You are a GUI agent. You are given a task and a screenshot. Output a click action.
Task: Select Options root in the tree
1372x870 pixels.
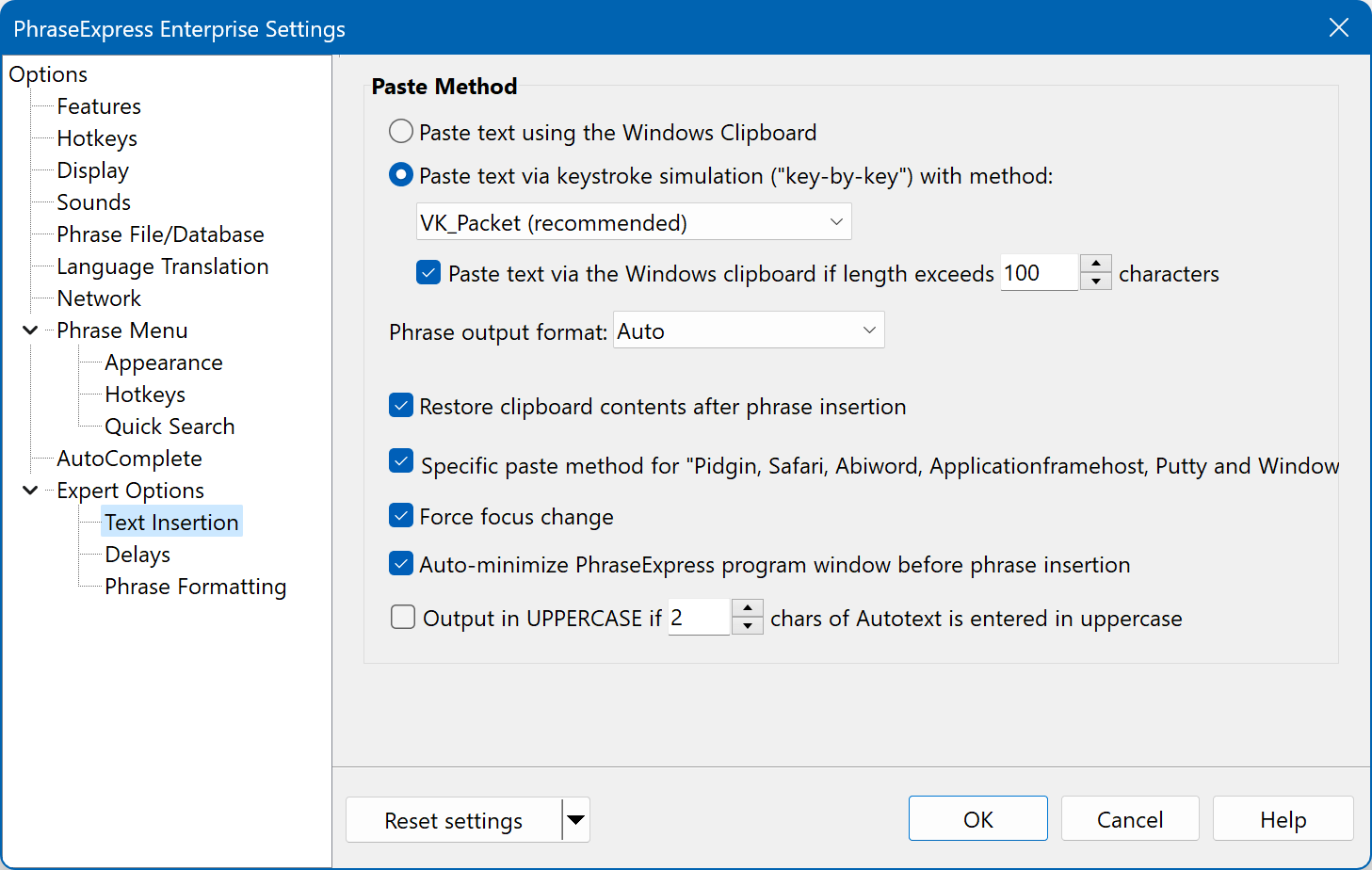48,74
